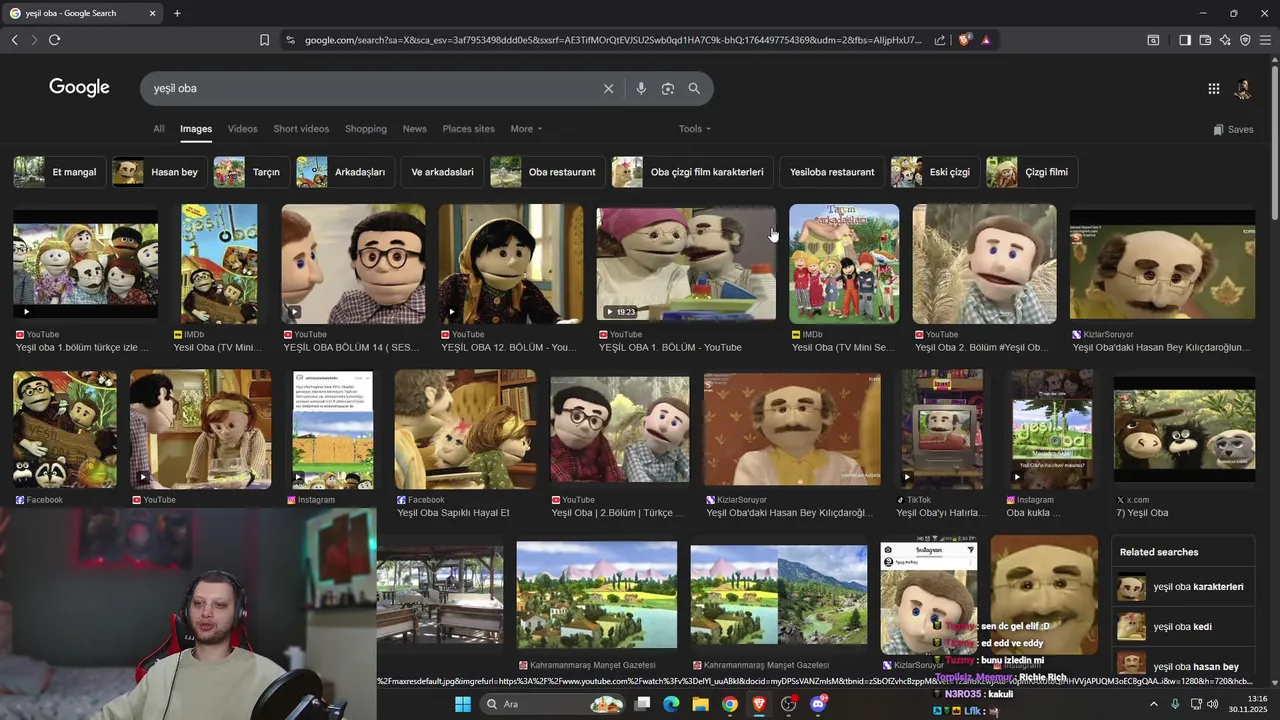Open the Google account avatar menu

(1243, 89)
